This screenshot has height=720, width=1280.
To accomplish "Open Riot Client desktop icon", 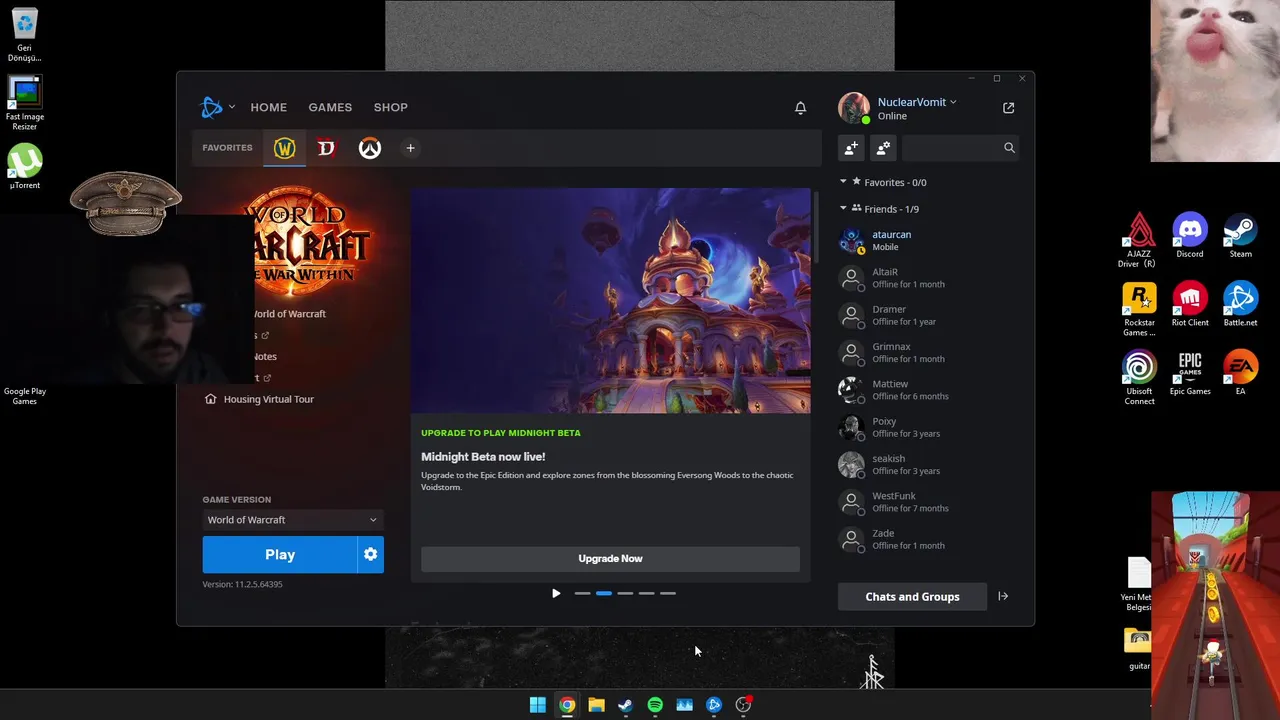I will point(1190,304).
